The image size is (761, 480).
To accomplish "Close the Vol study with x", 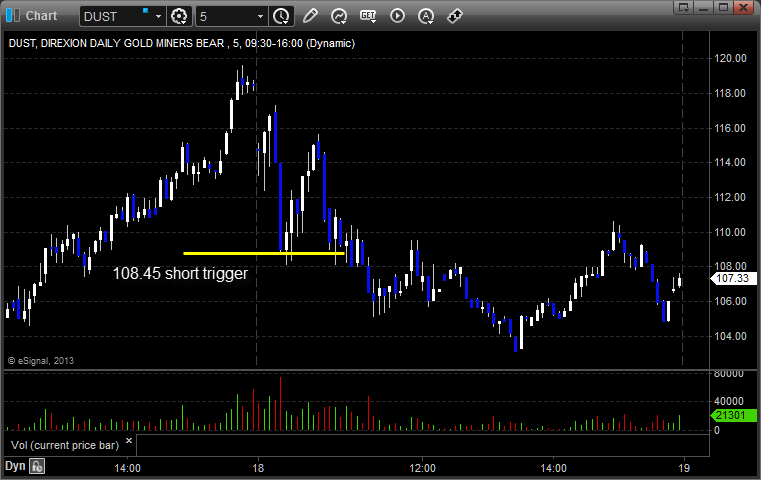I will point(129,441).
